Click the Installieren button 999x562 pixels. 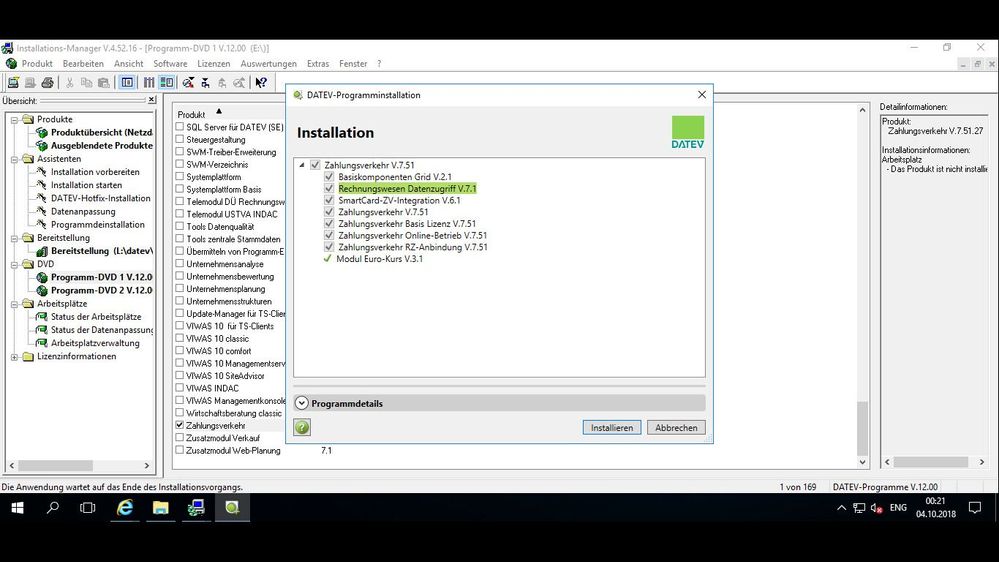612,428
